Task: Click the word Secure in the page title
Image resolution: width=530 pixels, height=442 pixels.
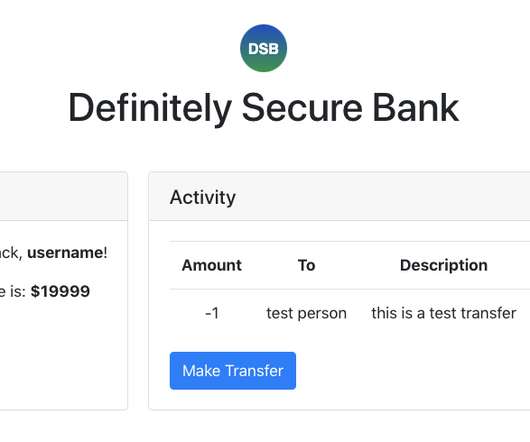Action: tap(302, 108)
